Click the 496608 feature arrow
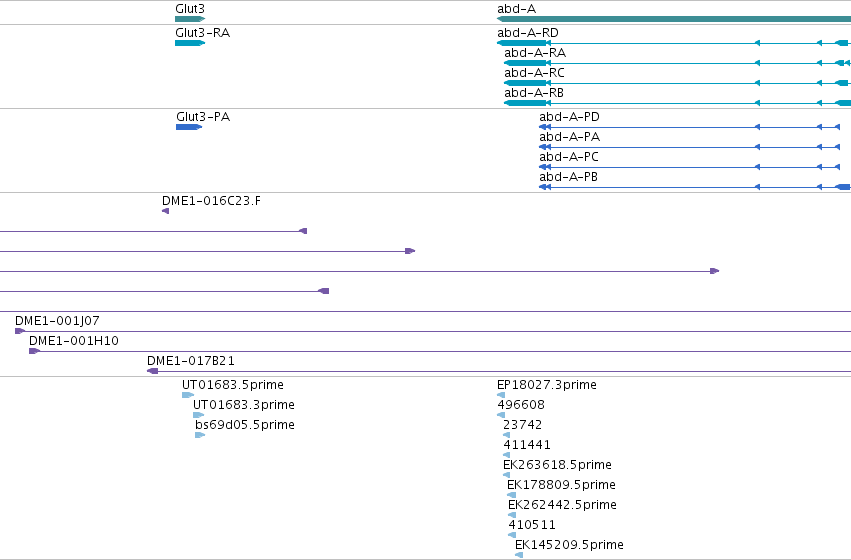Viewport: 851px width, 560px height. 501,415
